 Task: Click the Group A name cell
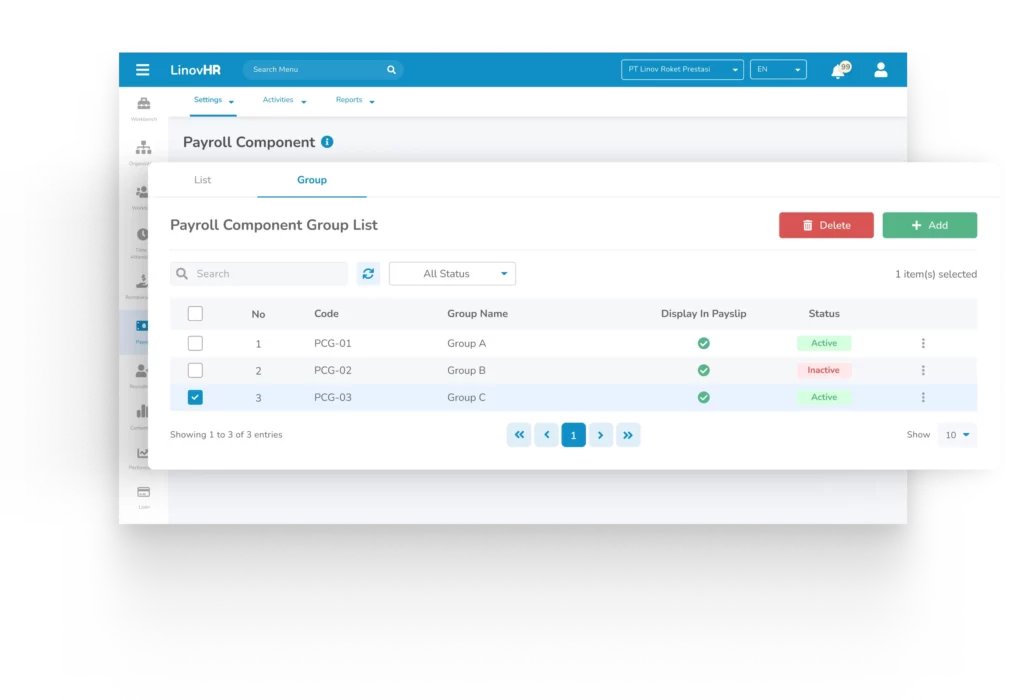click(466, 343)
